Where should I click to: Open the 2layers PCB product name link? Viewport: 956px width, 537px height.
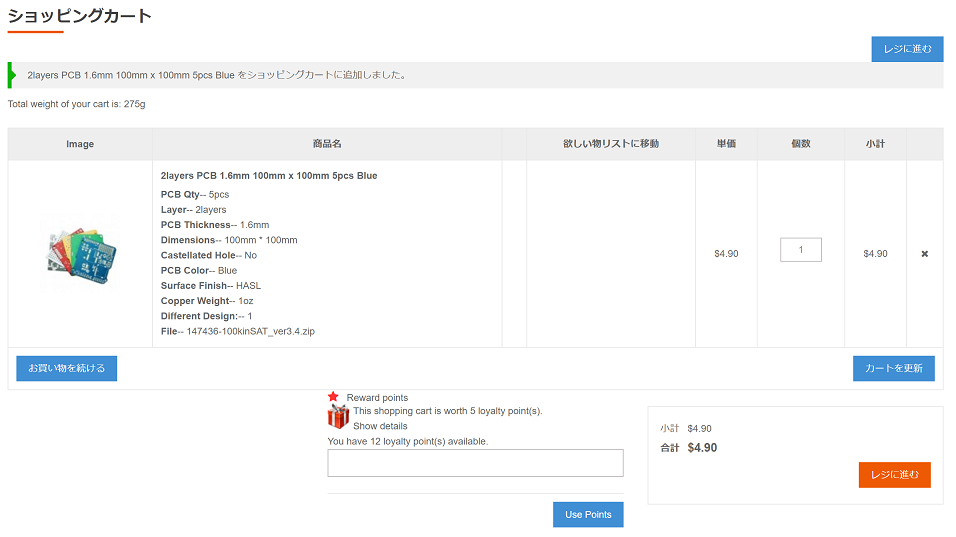269,176
